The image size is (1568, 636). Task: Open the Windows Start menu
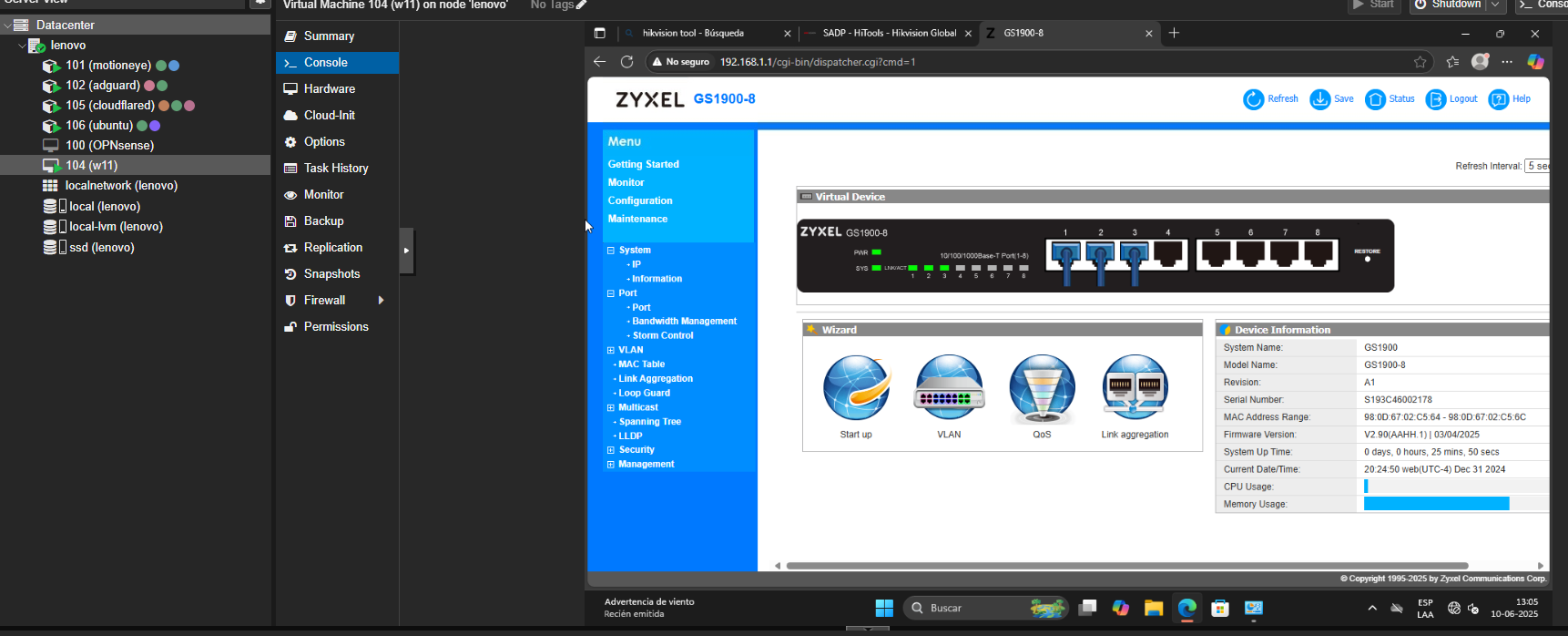(884, 608)
